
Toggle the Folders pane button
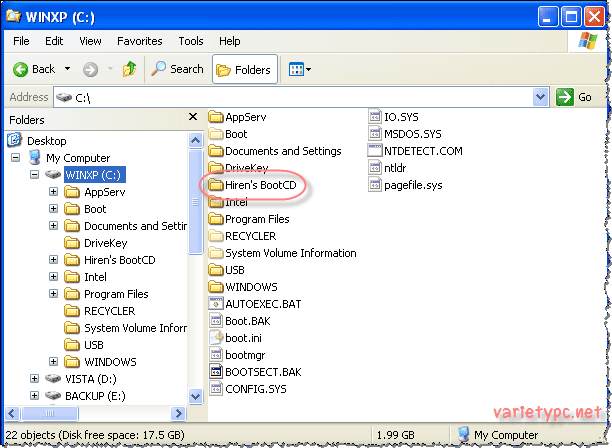245,69
